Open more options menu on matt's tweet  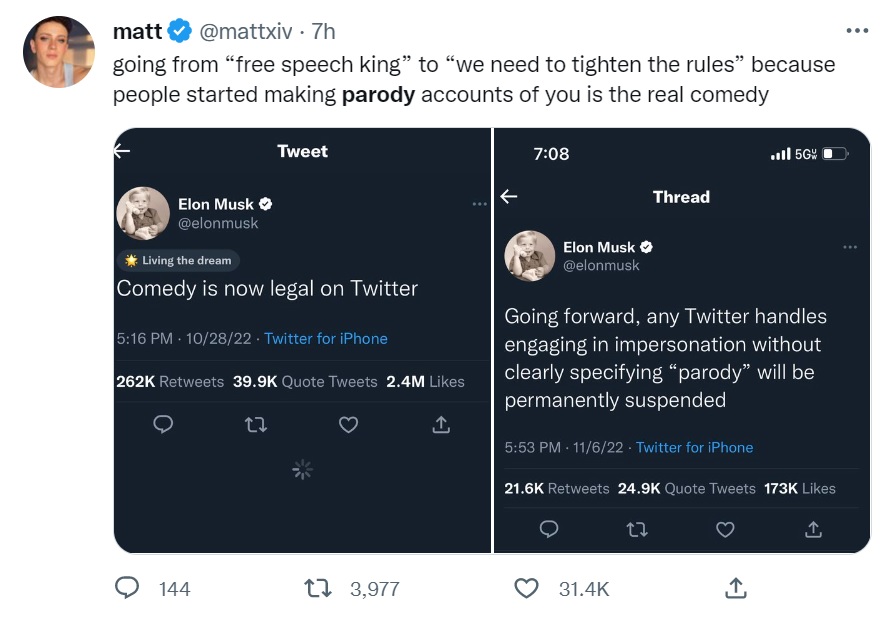tap(857, 31)
